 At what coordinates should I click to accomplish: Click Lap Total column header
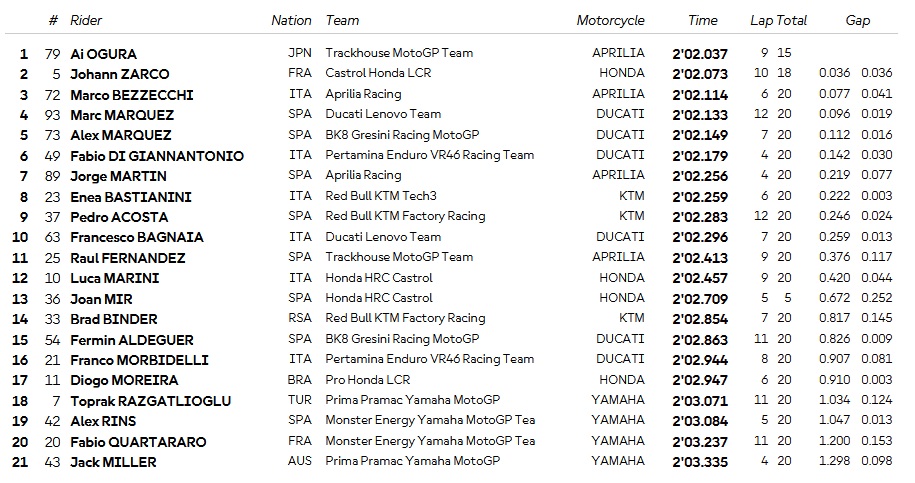[x=778, y=20]
